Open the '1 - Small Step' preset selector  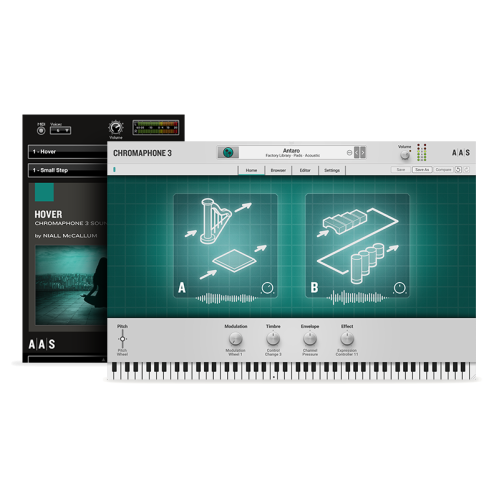(68, 170)
